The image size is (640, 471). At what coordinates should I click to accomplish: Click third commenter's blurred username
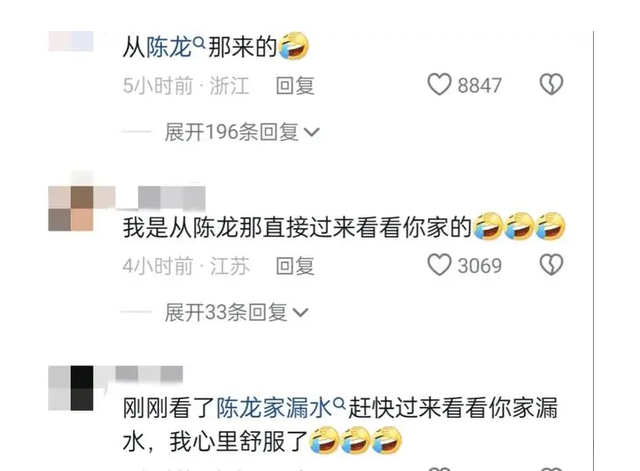pyautogui.click(x=149, y=373)
